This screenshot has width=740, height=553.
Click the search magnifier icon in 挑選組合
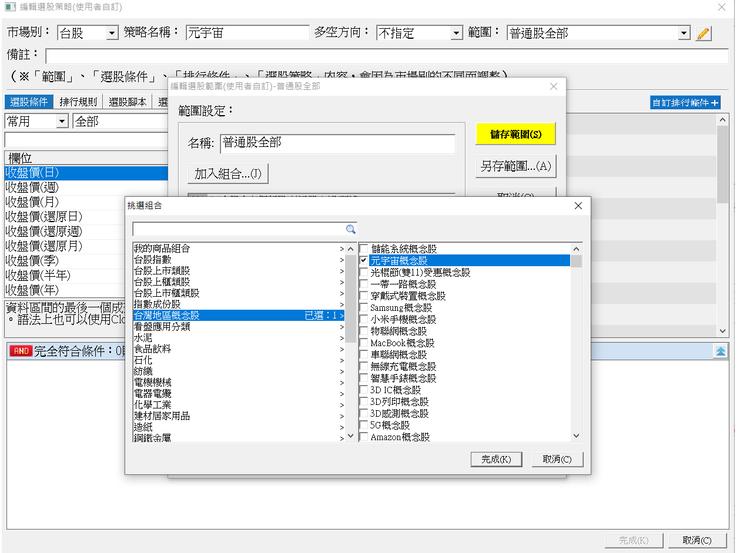tap(351, 229)
